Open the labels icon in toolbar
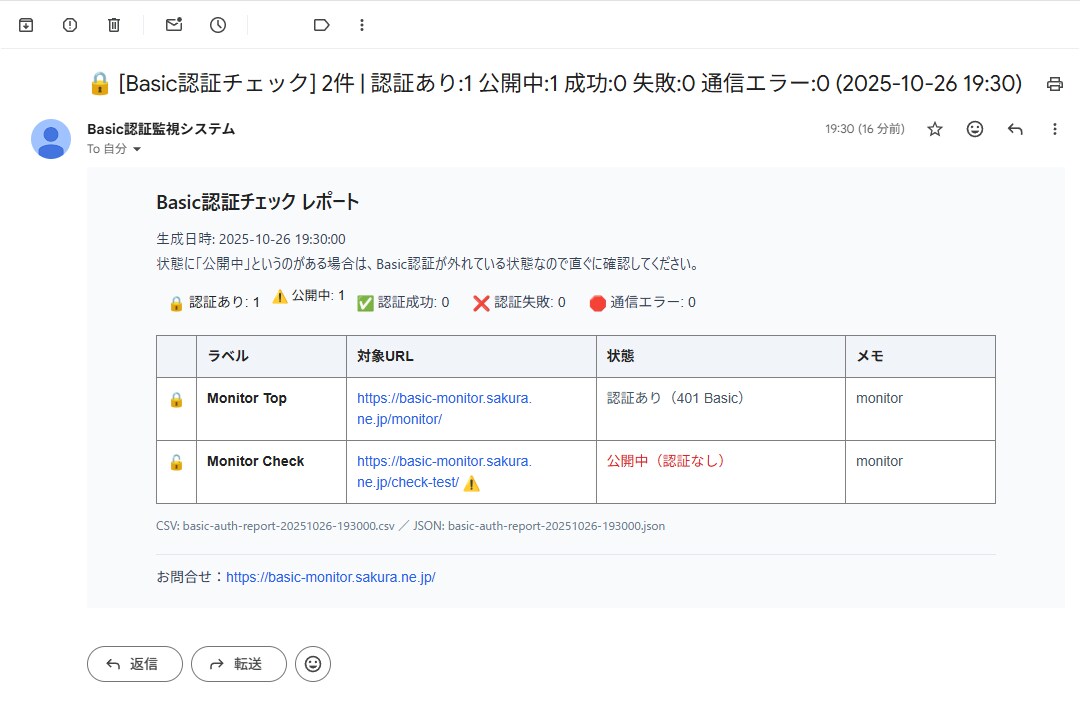 click(321, 25)
